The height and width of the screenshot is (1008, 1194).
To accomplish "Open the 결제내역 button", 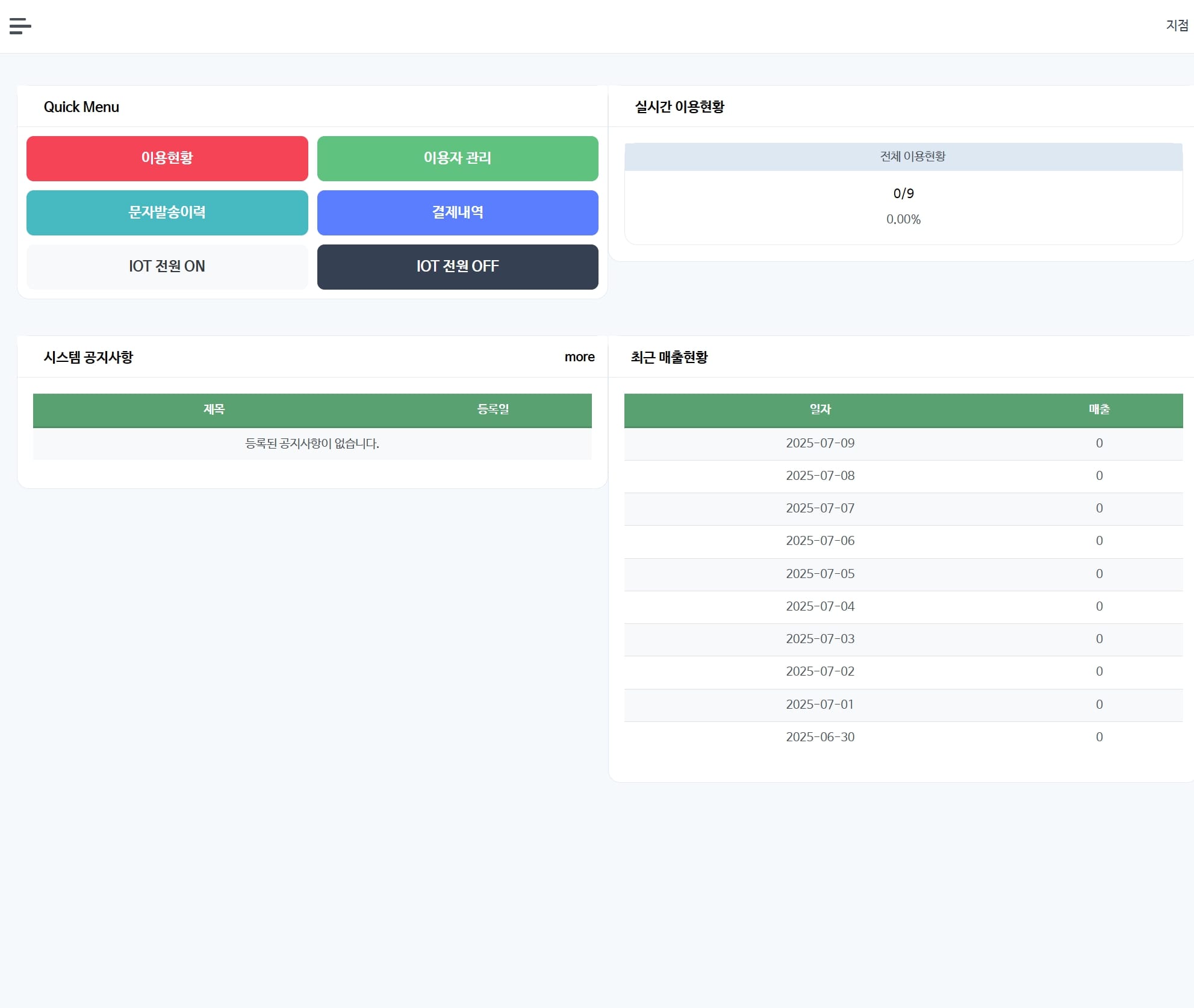I will pyautogui.click(x=458, y=213).
